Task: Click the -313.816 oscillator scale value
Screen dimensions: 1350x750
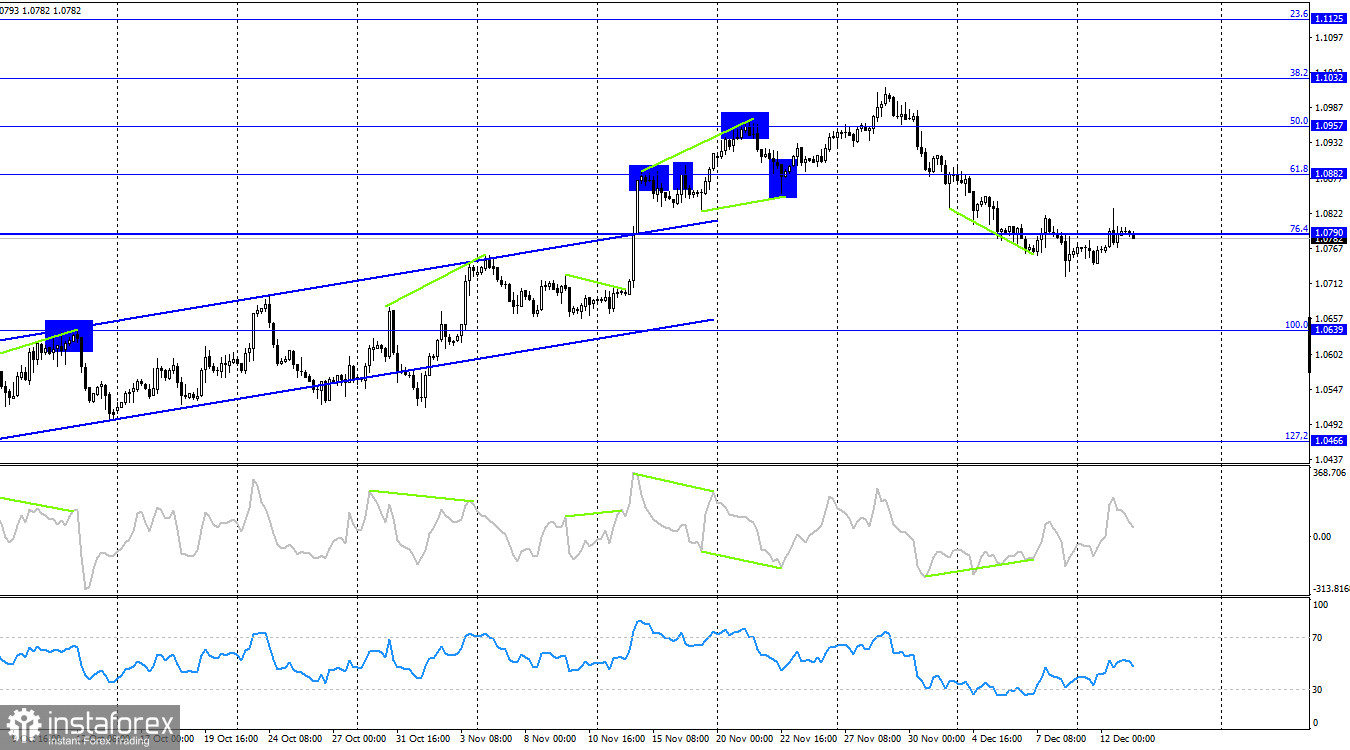Action: point(1330,589)
